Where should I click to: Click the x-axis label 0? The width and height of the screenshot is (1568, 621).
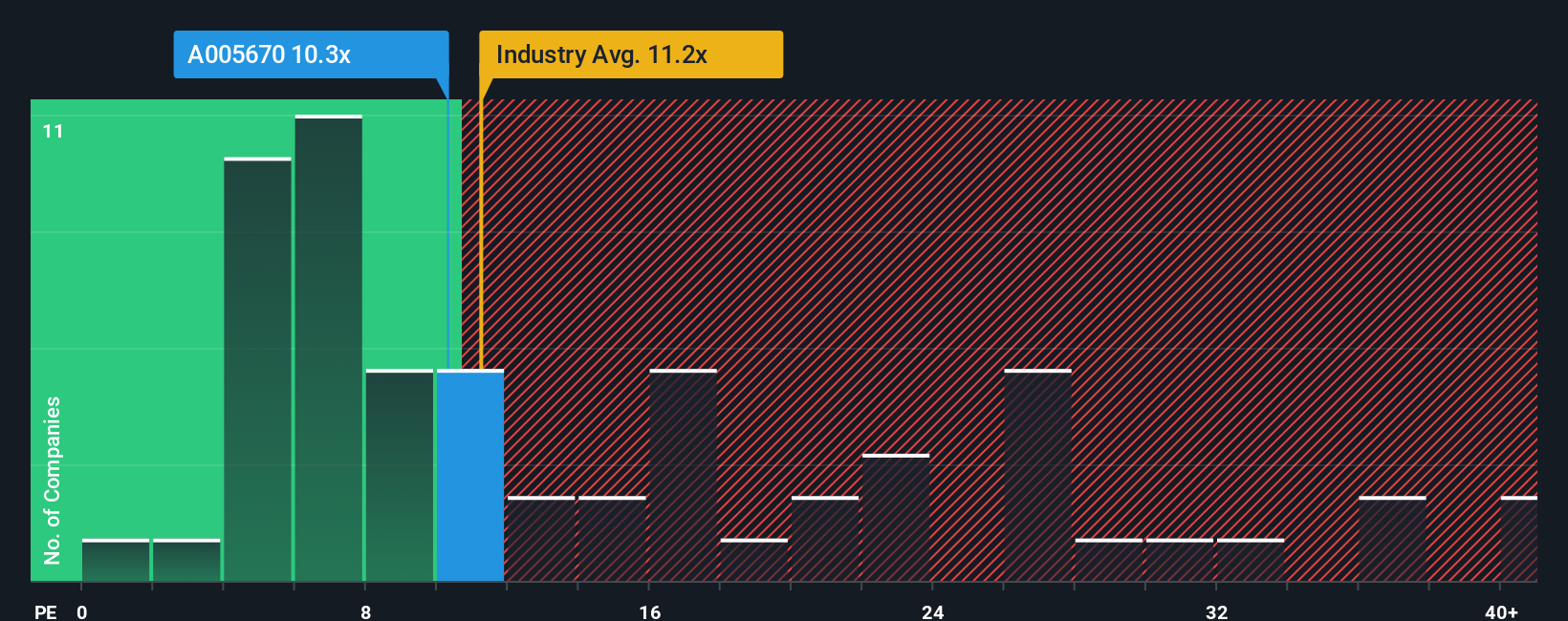82,611
